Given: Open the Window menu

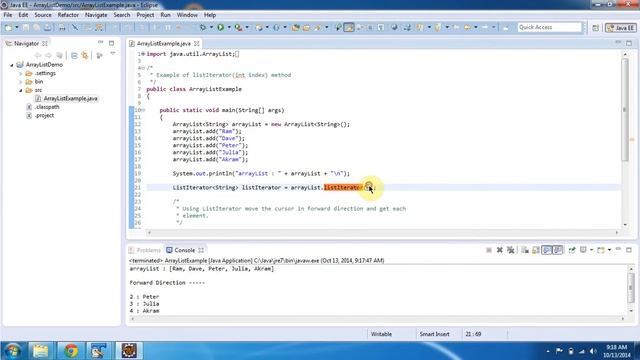Looking at the screenshot, I should tap(187, 15).
